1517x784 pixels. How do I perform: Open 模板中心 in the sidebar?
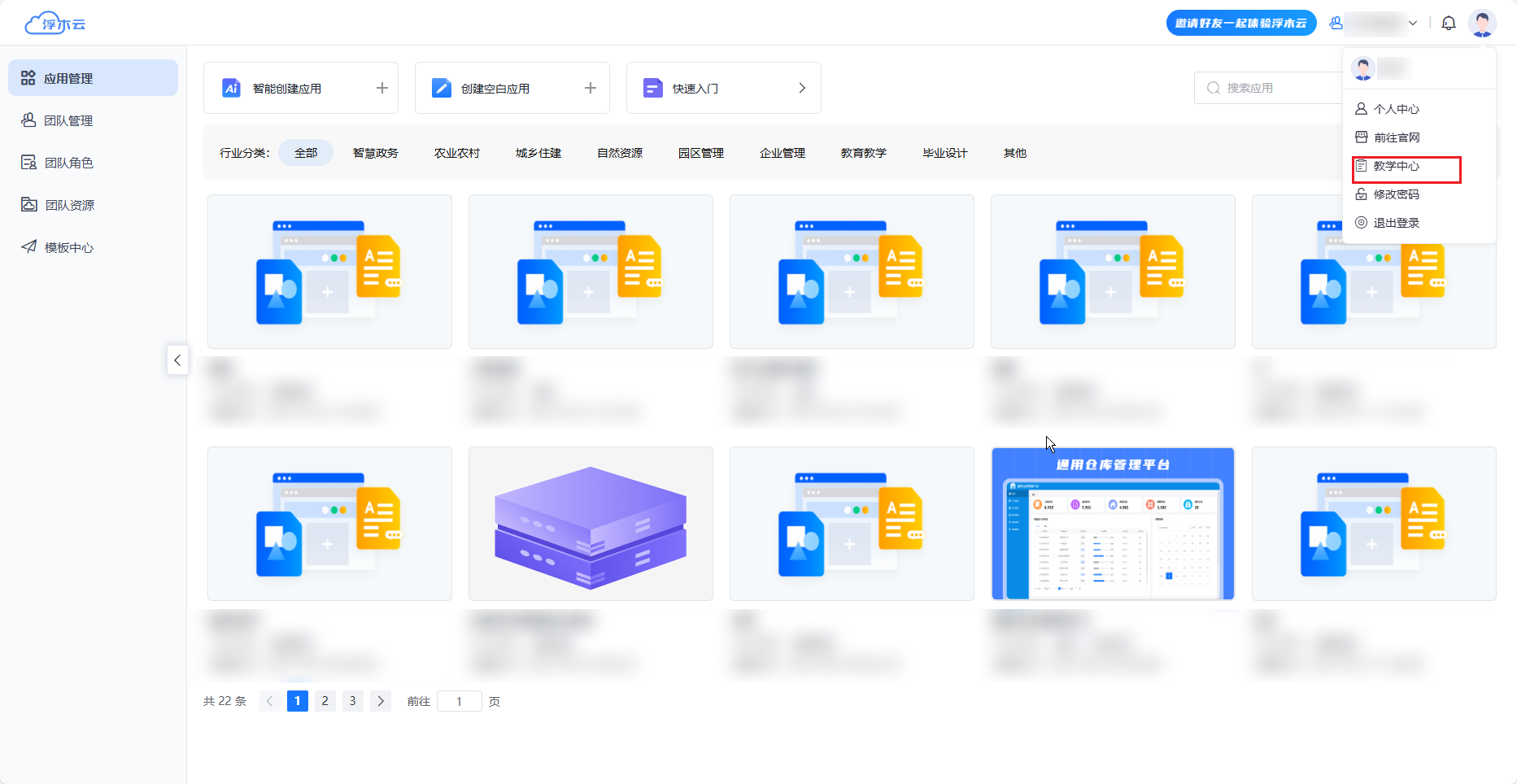pos(68,247)
